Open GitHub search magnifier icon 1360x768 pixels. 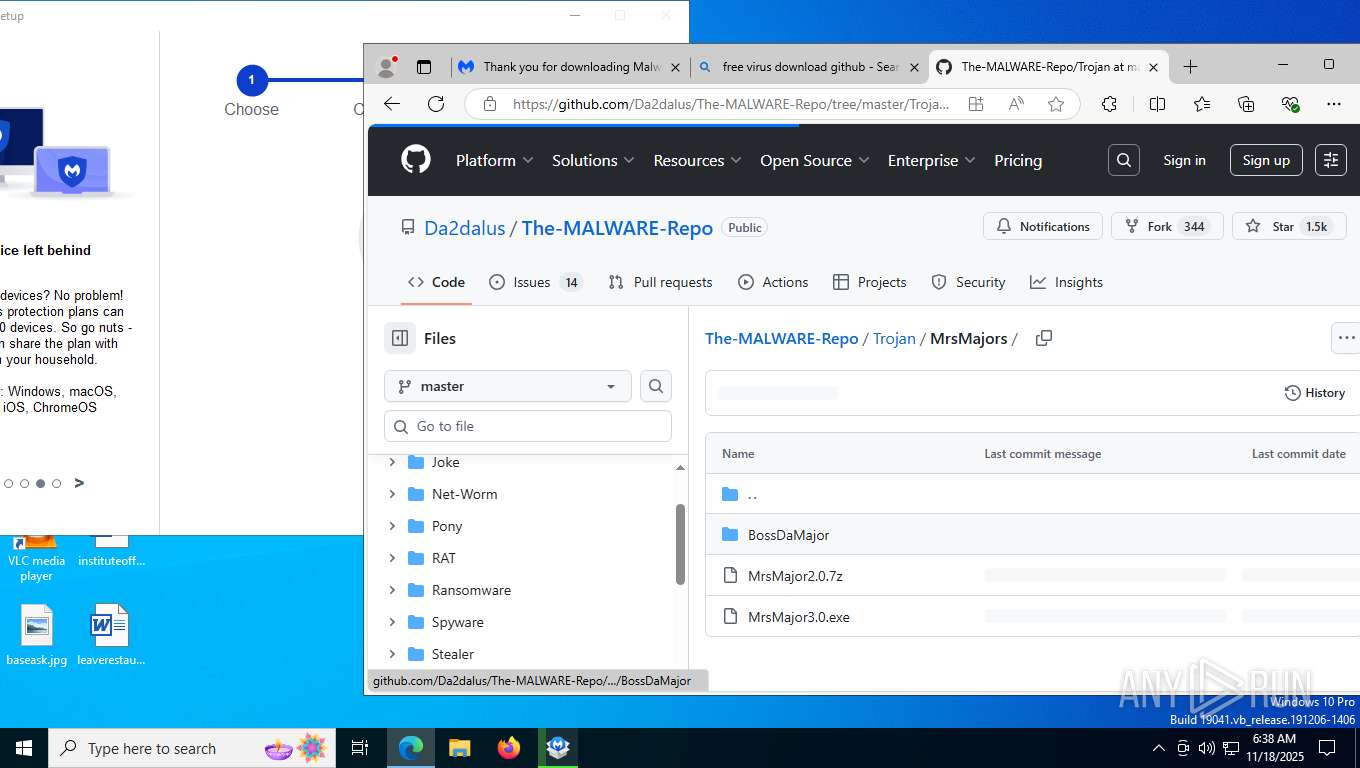1124,160
